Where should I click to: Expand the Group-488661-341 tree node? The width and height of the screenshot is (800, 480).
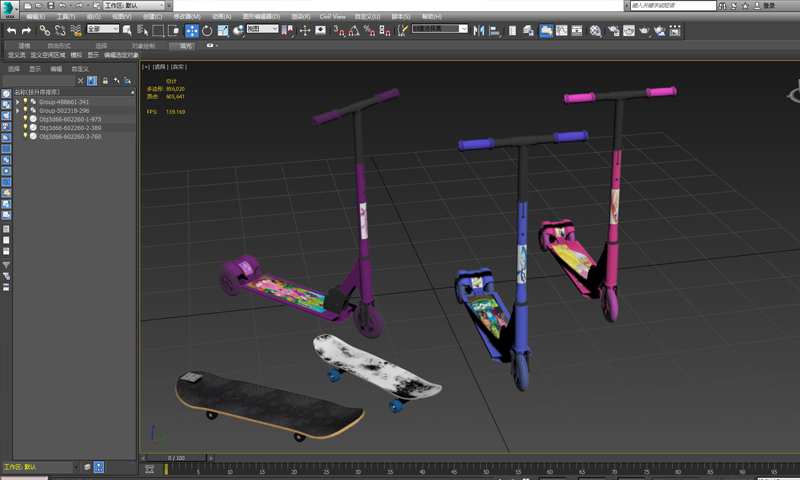pyautogui.click(x=17, y=102)
